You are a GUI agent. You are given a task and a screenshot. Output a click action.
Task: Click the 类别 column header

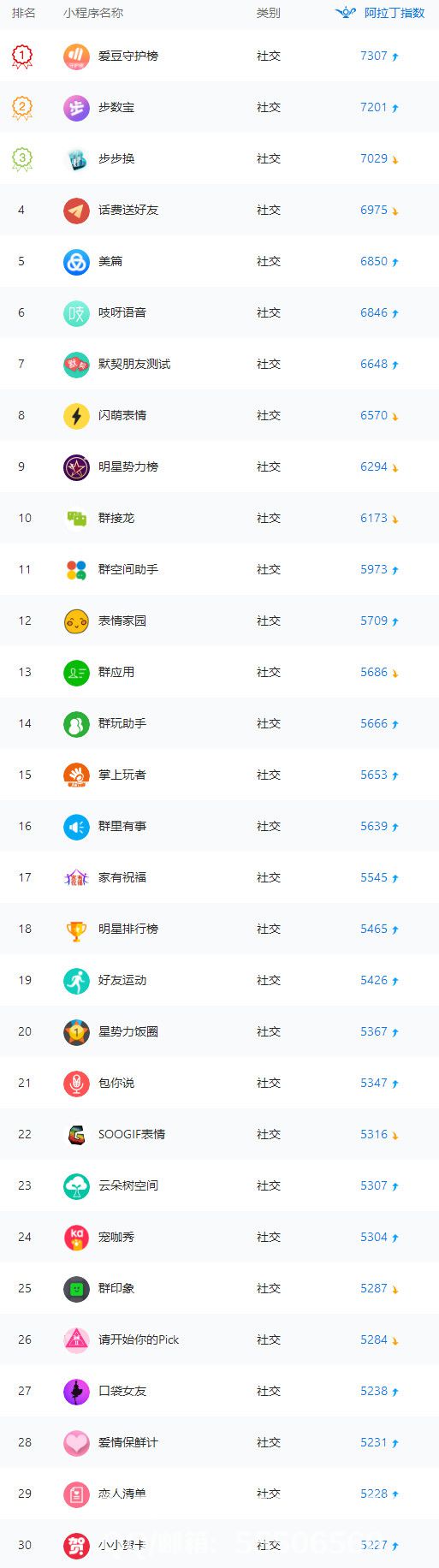[269, 13]
